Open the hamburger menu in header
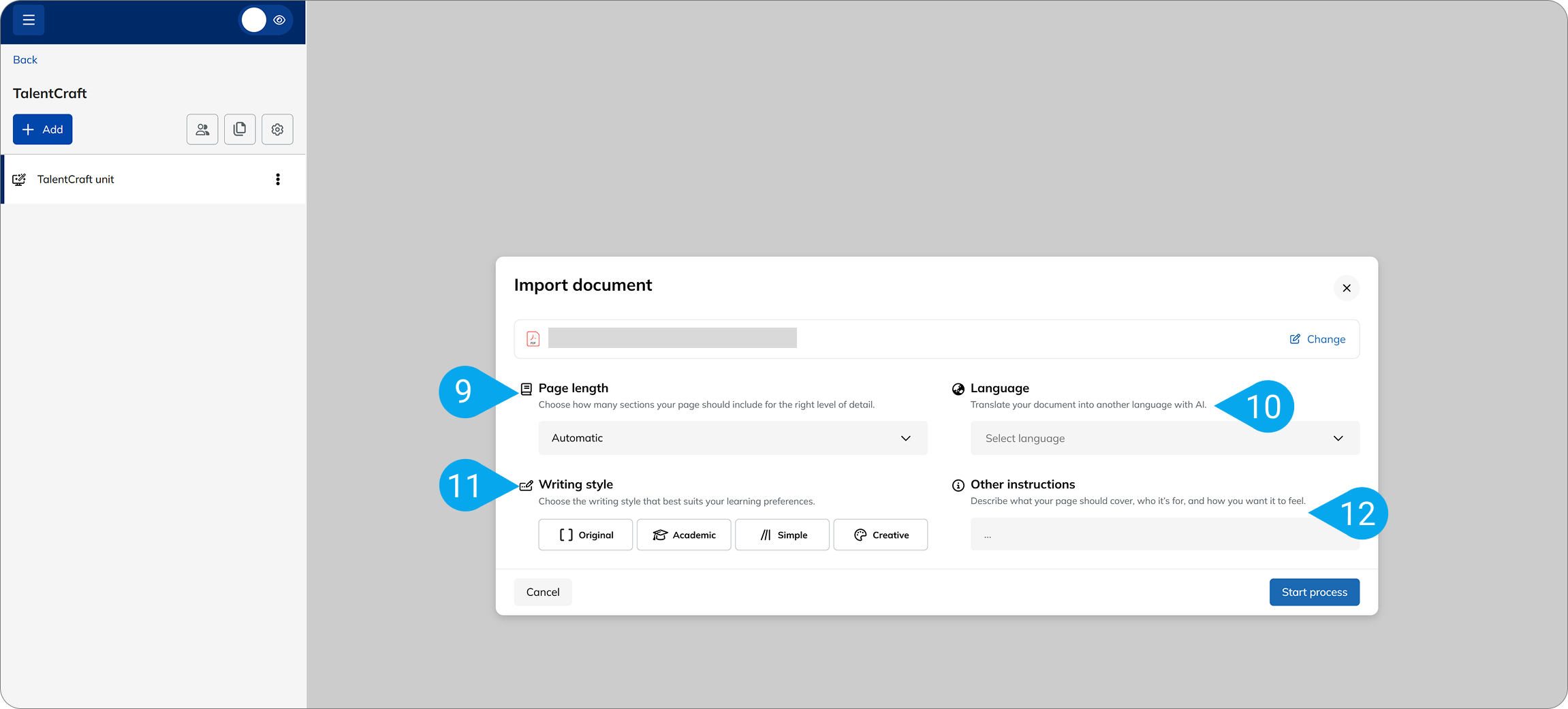 coord(29,20)
